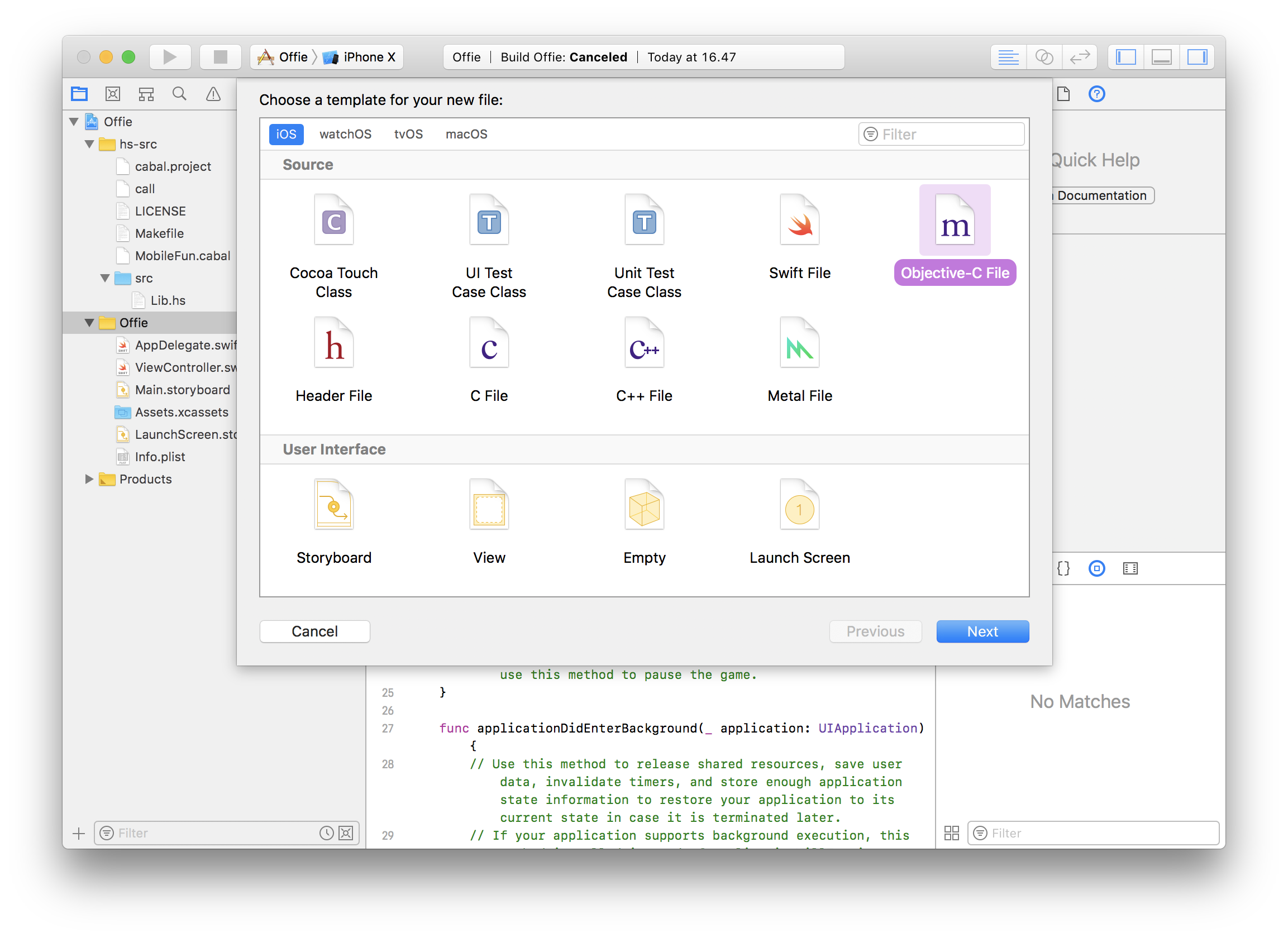Screen dimensions: 1288x938
Task: Switch to the macOS template tab
Action: [466, 134]
